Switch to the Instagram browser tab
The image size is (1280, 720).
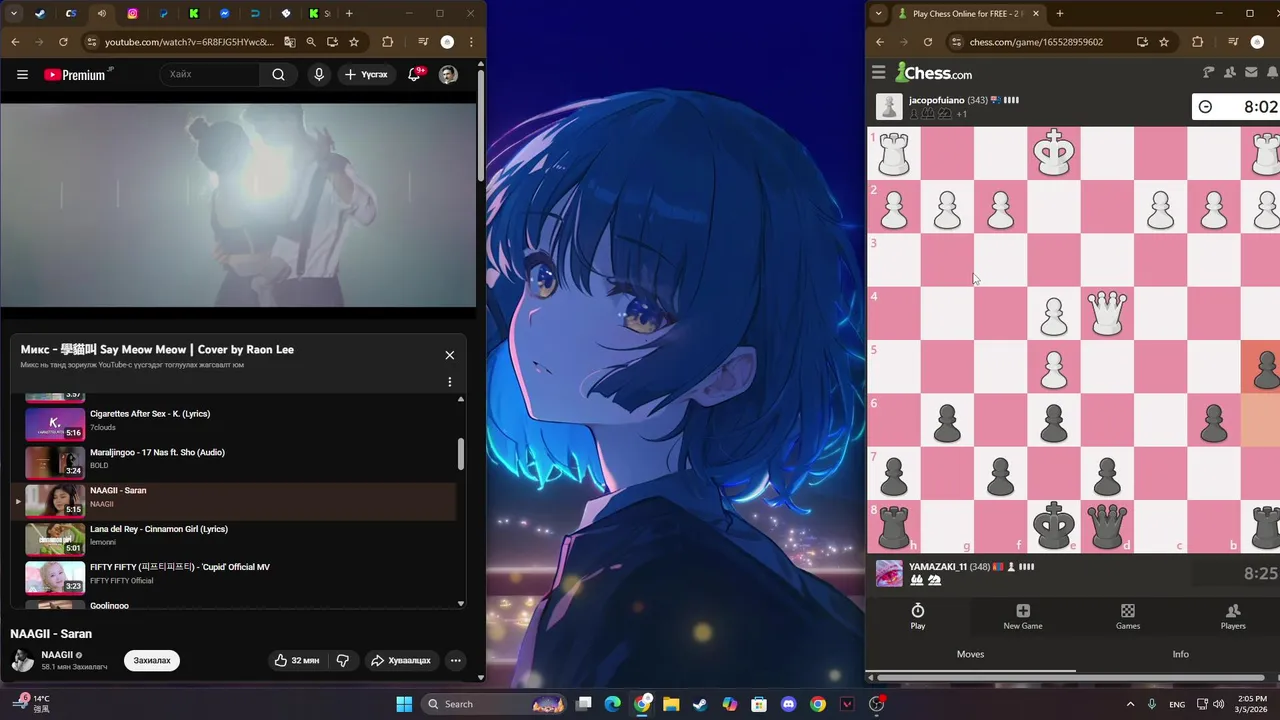[132, 14]
